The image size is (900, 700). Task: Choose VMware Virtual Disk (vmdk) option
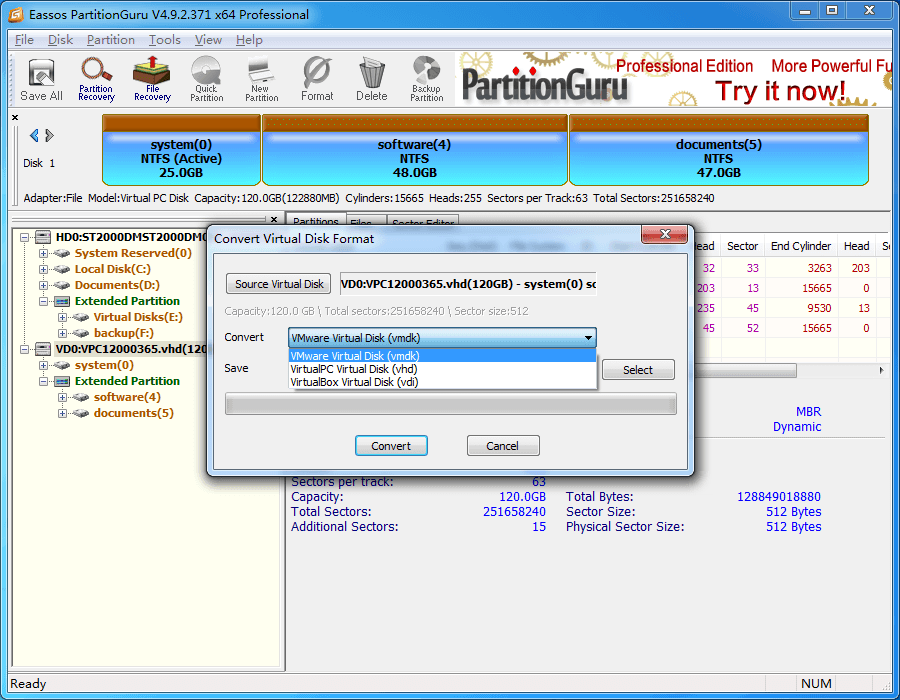(442, 356)
